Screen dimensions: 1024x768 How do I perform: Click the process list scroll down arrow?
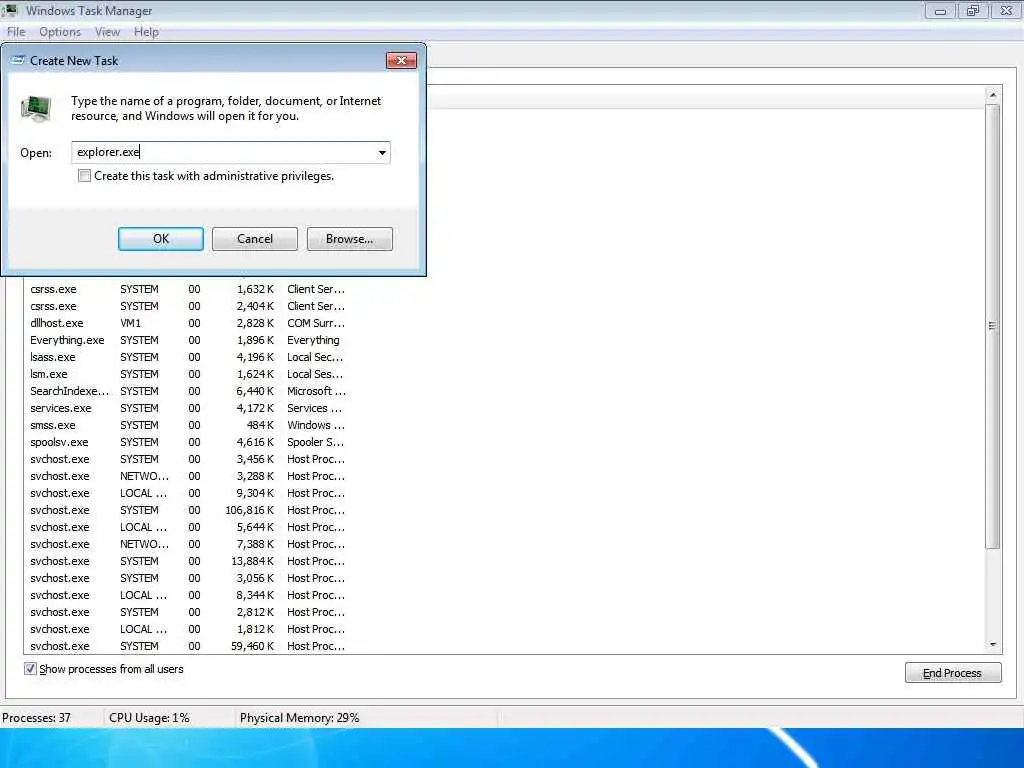click(993, 645)
